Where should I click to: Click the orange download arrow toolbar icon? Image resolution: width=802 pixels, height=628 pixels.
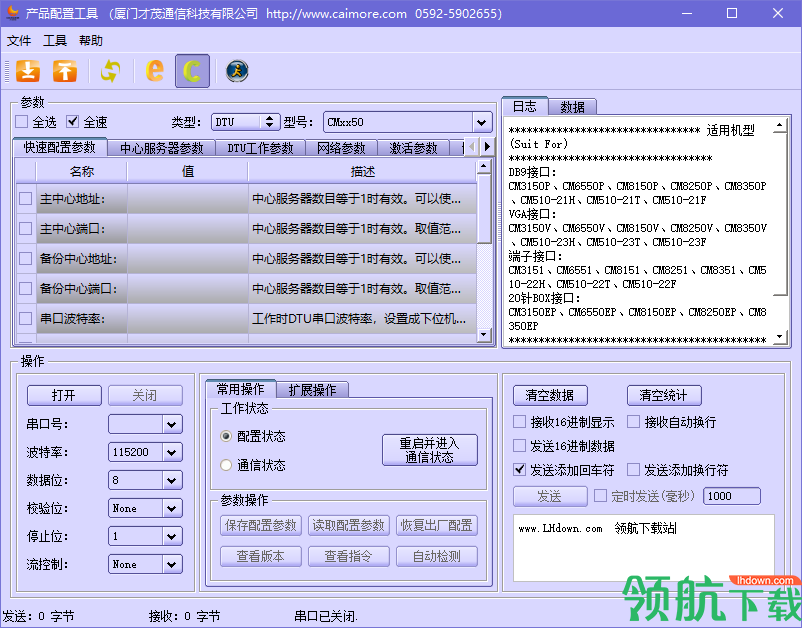coord(28,71)
